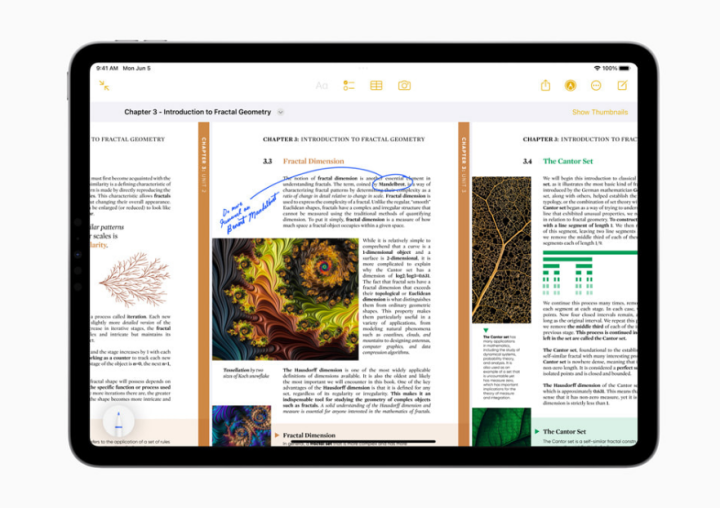Tap the large colorful fractal image
This screenshot has height=508, width=720.
(x=285, y=299)
